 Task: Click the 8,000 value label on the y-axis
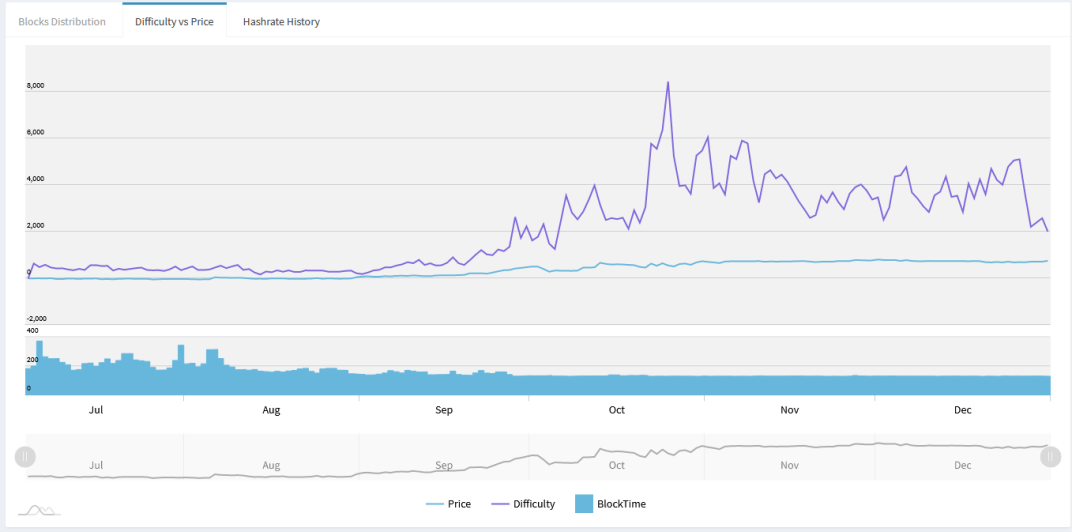36,86
